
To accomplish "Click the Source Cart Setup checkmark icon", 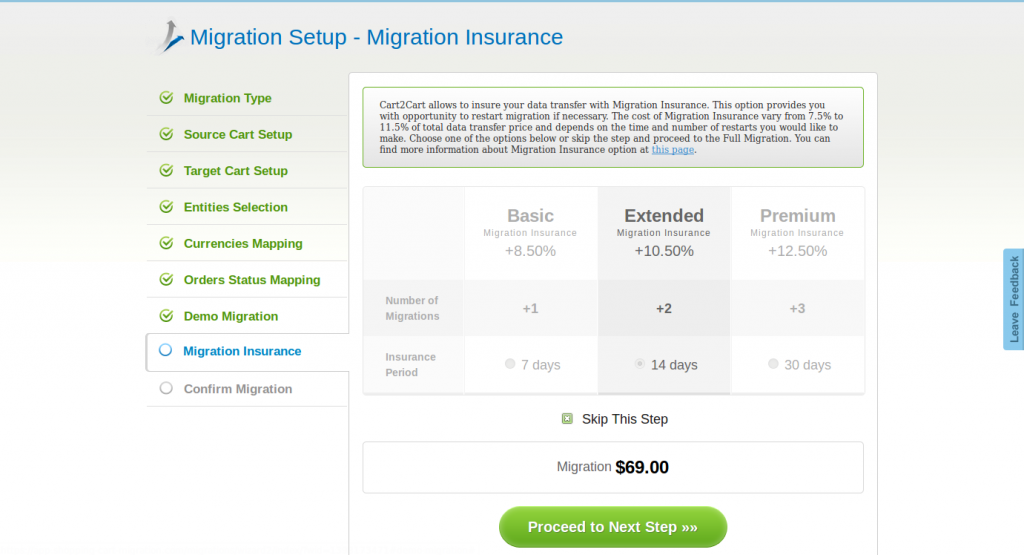I will pyautogui.click(x=166, y=134).
